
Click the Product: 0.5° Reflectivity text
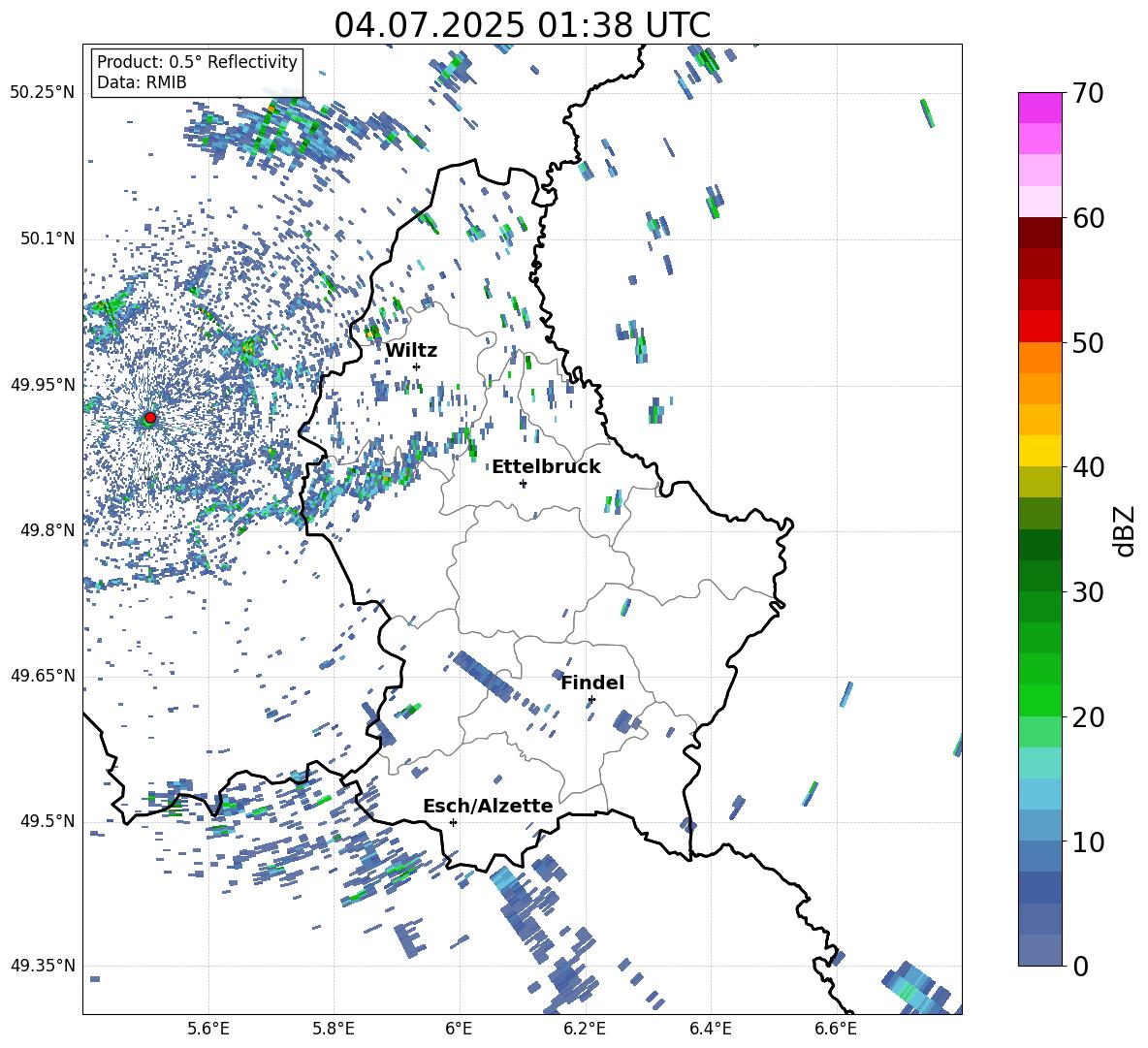tap(197, 62)
